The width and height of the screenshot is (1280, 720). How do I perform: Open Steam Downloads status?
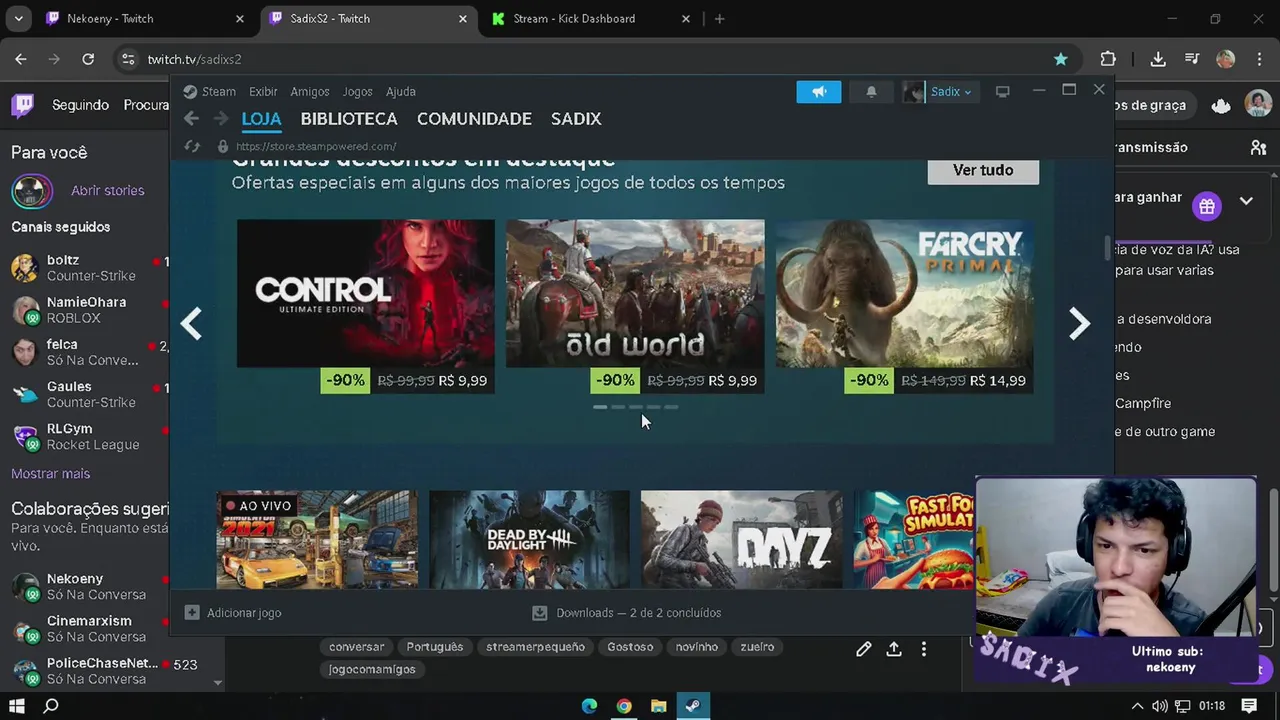click(x=627, y=613)
